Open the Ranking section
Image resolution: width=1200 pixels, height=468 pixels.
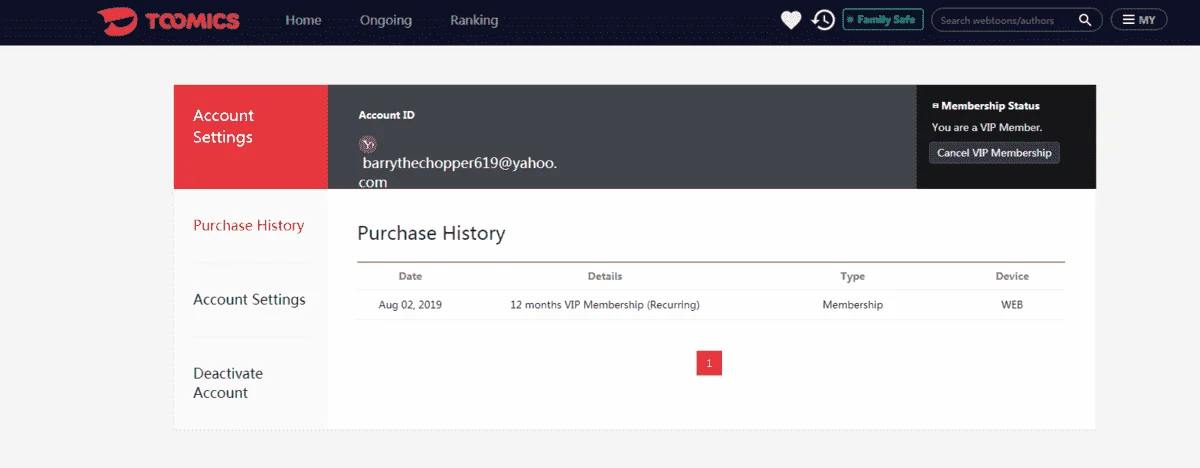(x=474, y=20)
